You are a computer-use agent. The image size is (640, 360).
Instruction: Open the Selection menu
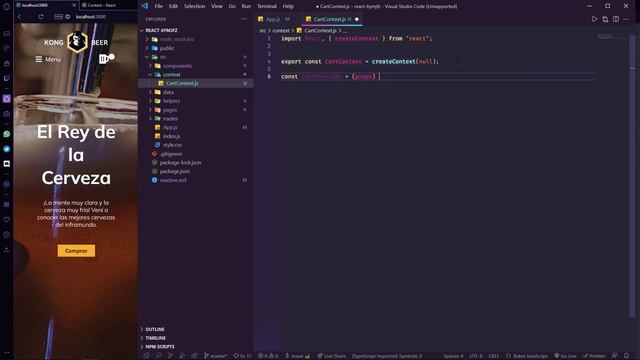(194, 6)
